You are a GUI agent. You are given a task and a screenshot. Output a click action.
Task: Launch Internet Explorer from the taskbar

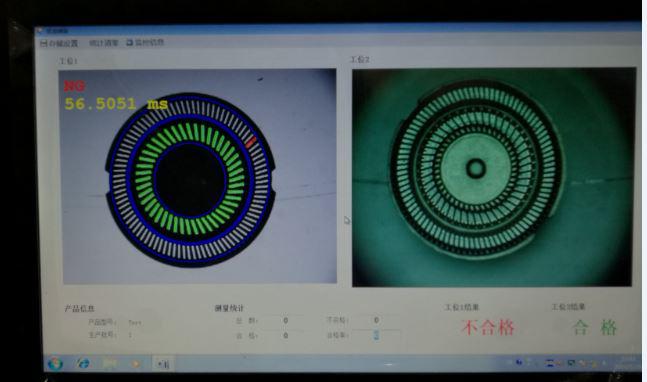84,363
